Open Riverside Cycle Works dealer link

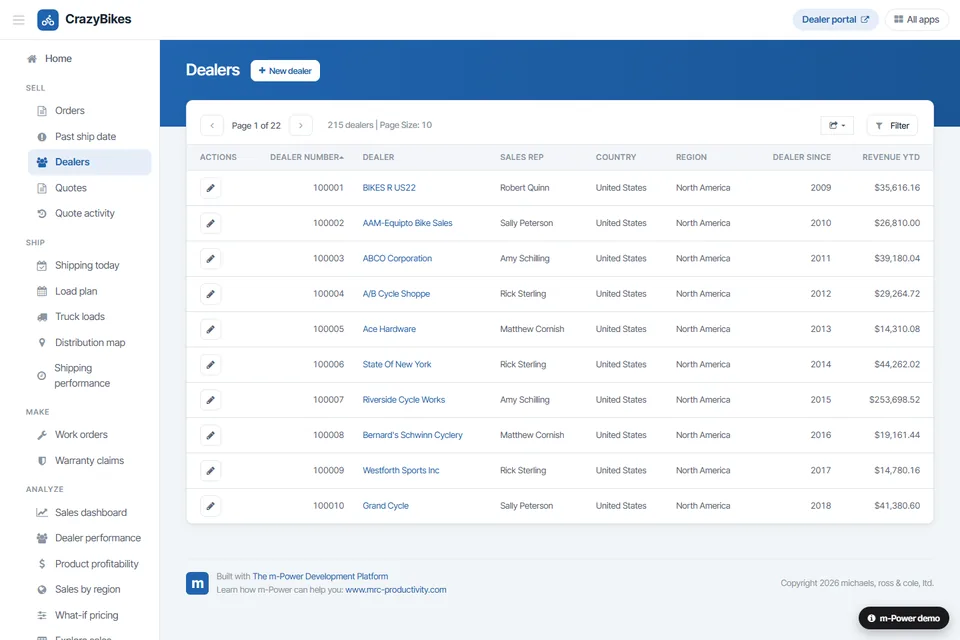403,400
